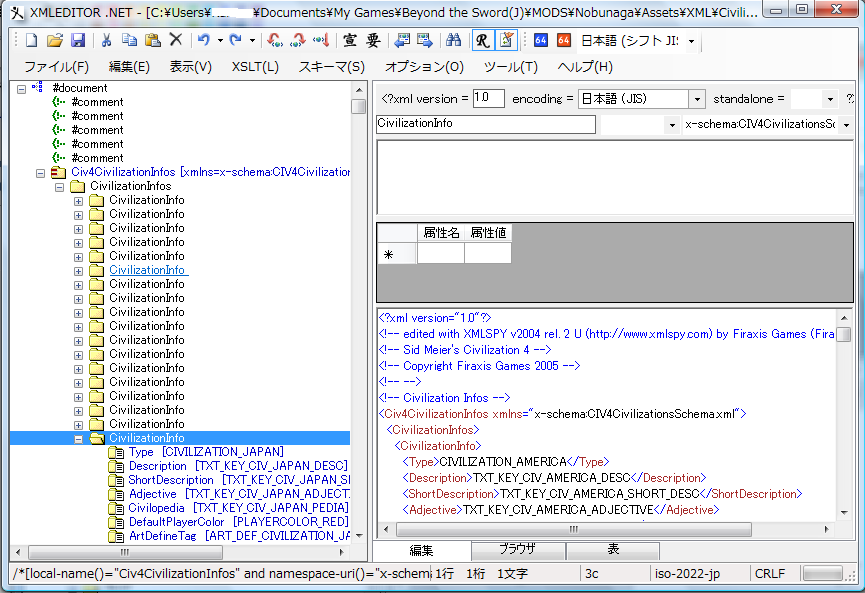Open the XSLT(L) menu
865x593 pixels.
(x=254, y=67)
